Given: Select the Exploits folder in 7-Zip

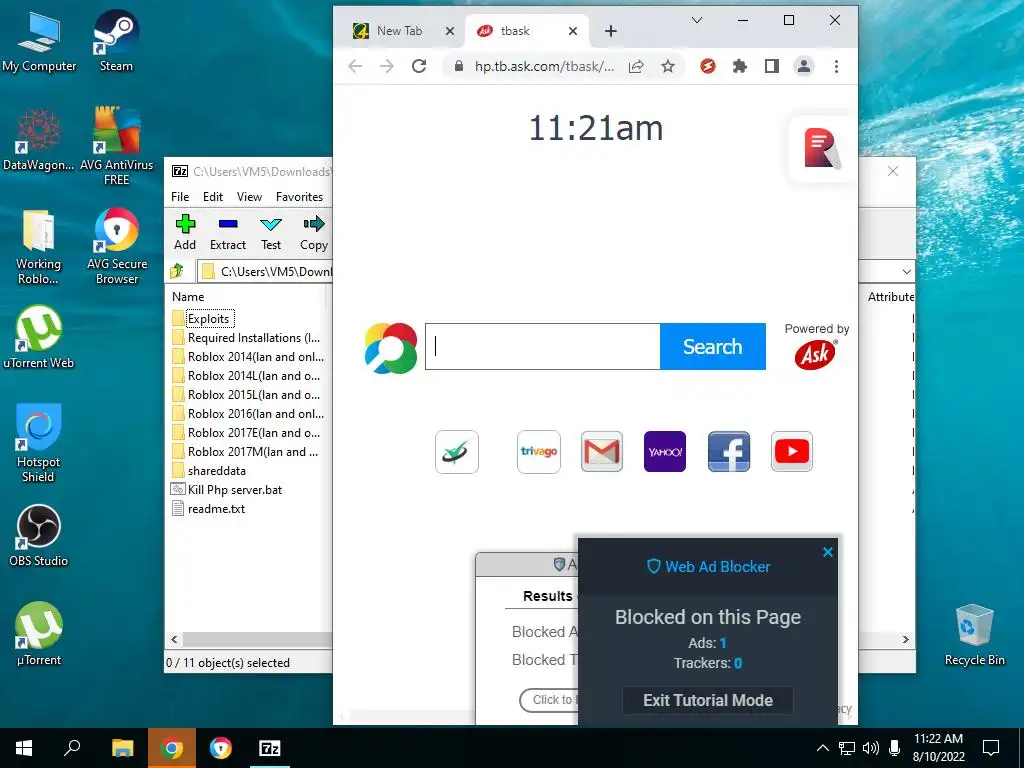Looking at the screenshot, I should coord(209,319).
